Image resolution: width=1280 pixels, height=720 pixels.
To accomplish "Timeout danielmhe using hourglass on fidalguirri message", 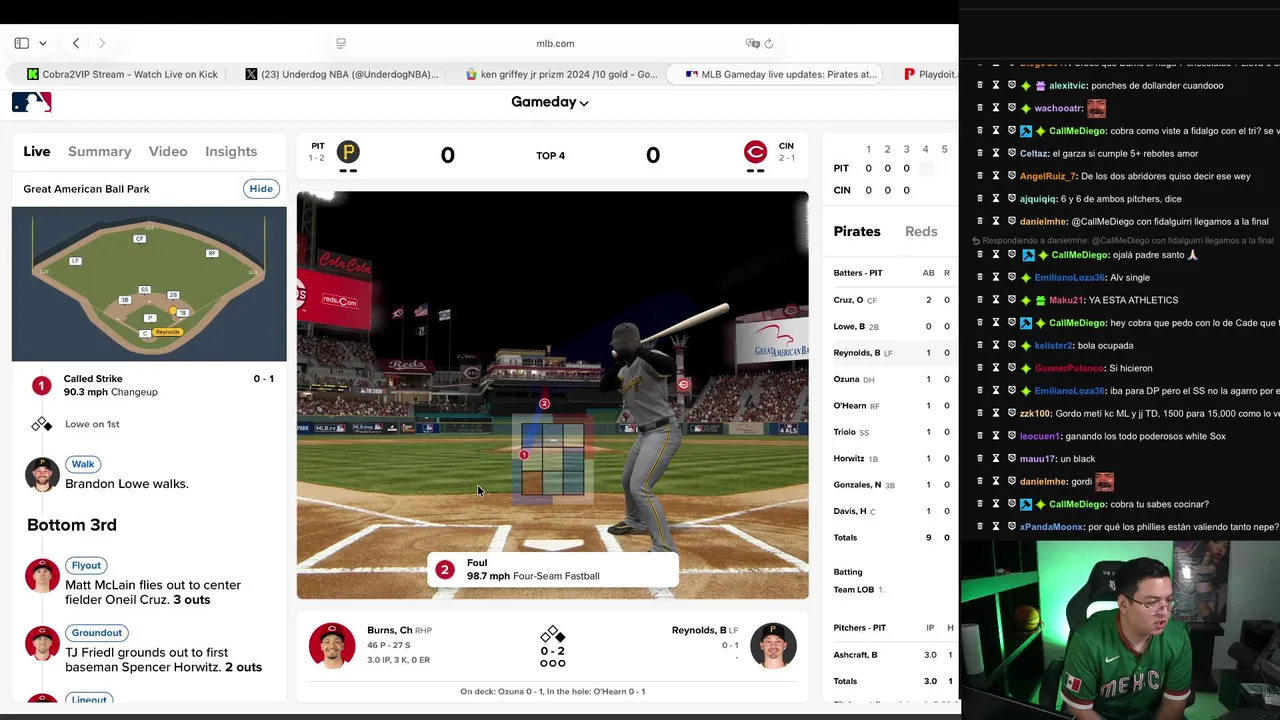I will click(996, 221).
